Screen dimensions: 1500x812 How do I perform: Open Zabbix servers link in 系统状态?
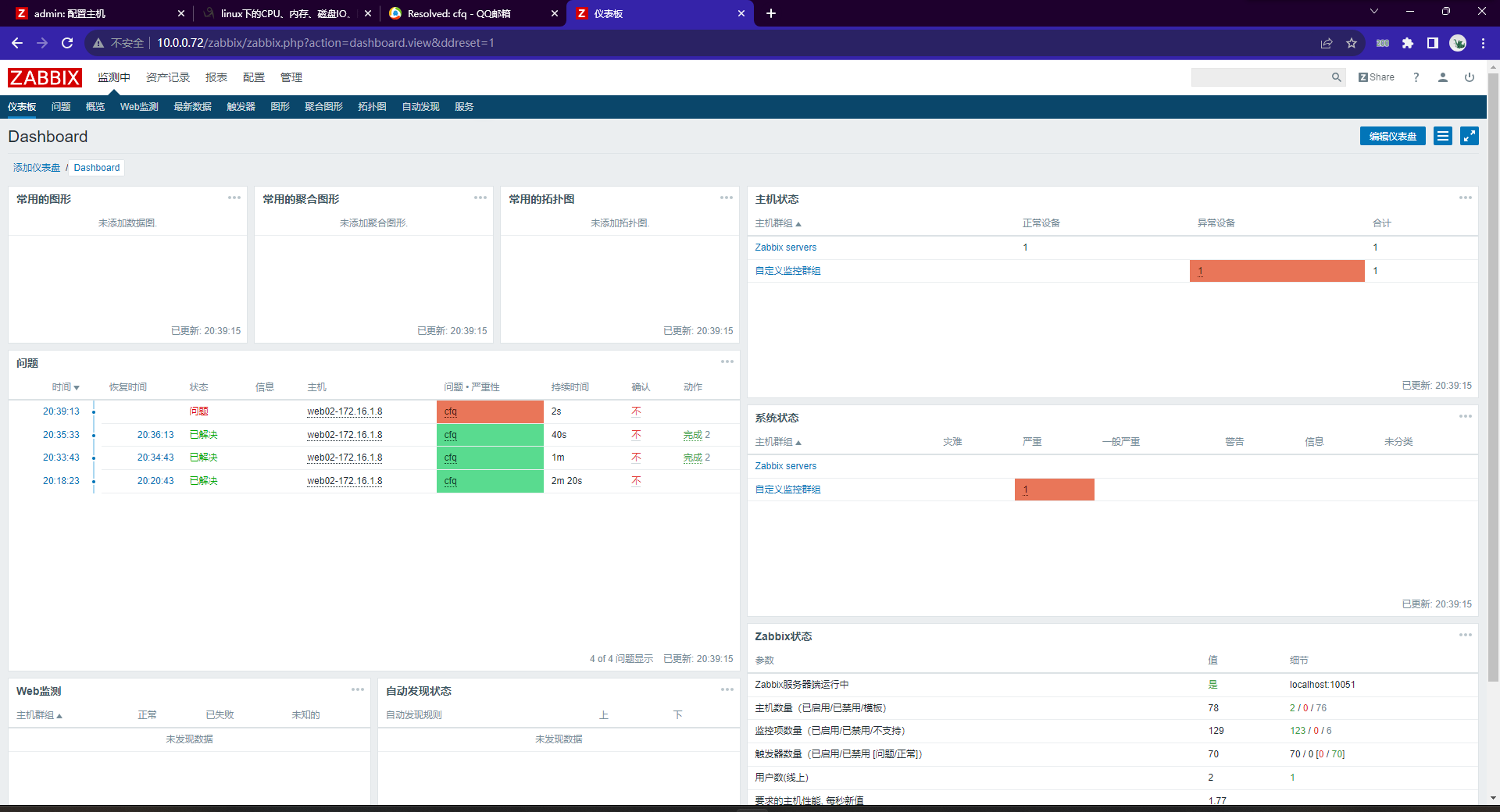tap(785, 466)
